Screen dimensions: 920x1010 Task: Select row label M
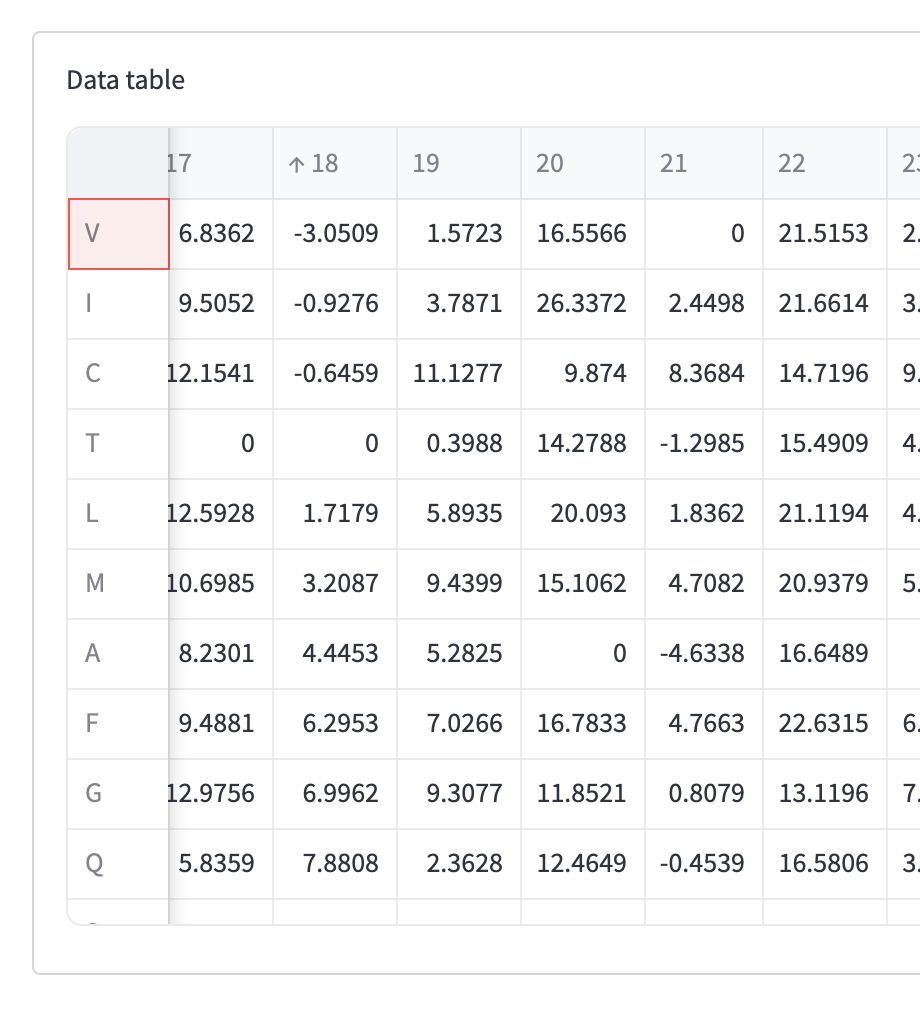(118, 583)
